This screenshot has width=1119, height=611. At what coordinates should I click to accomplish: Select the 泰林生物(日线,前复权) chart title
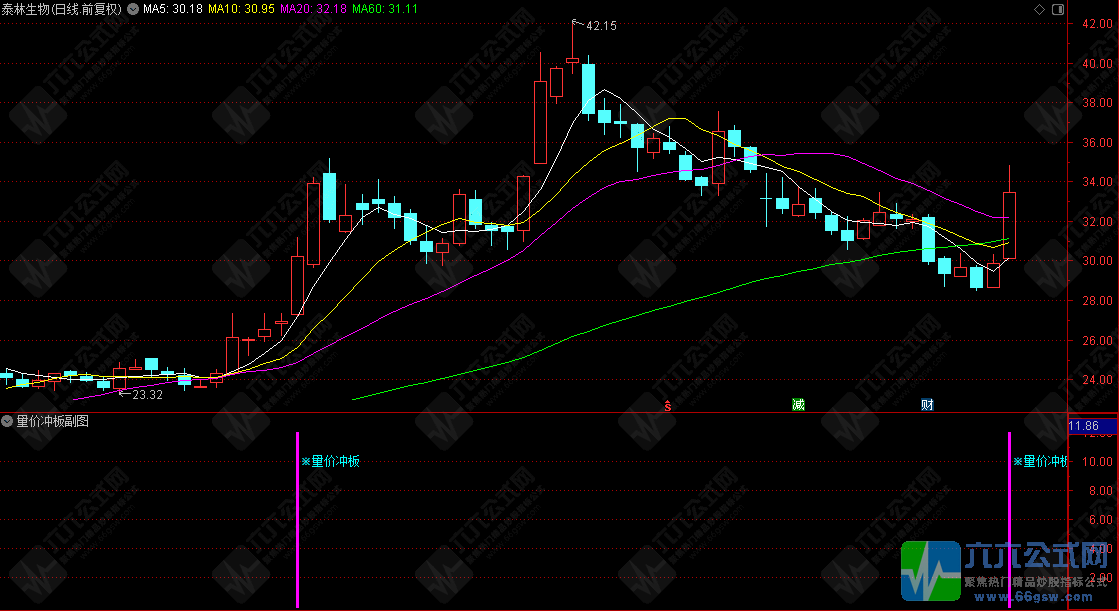tap(62, 9)
